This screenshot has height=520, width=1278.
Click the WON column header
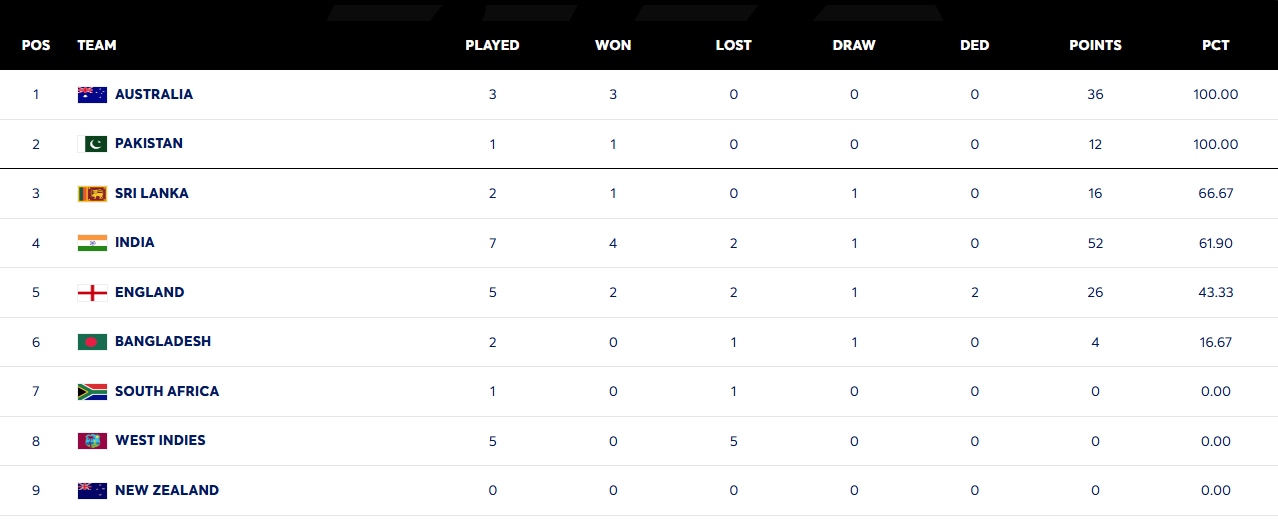click(x=613, y=45)
